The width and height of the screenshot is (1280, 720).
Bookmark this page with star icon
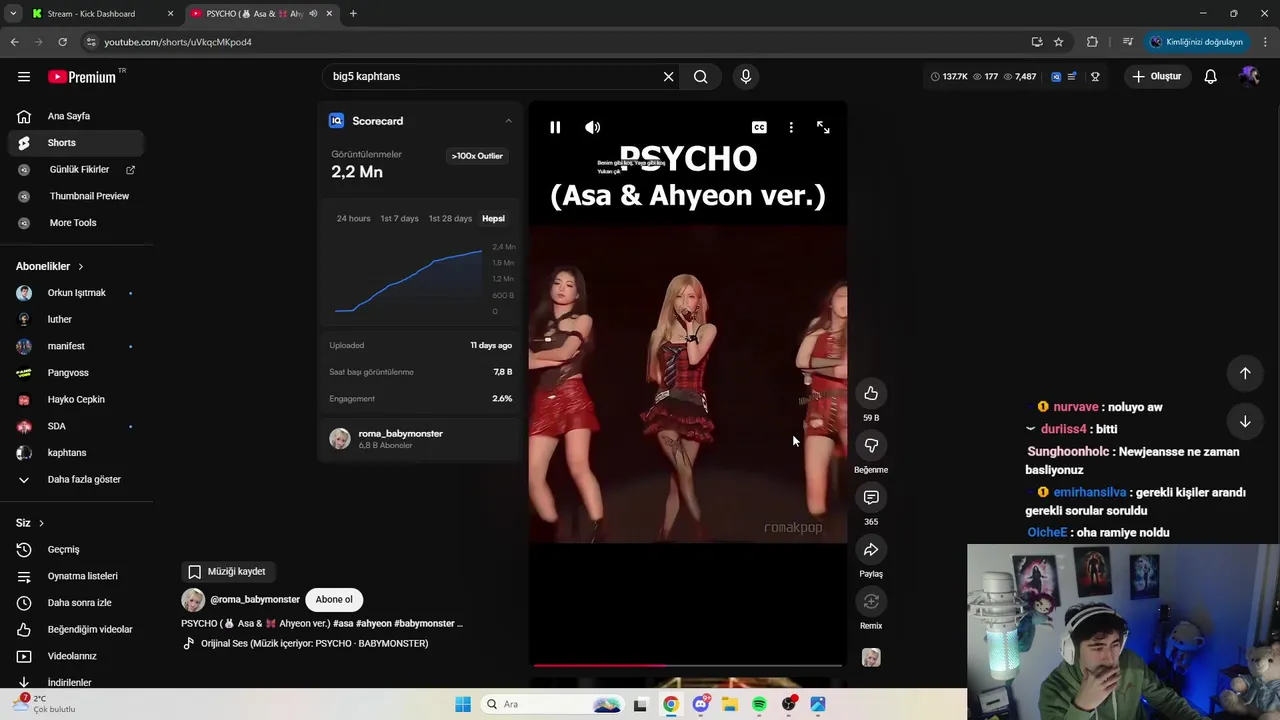pos(1058,42)
